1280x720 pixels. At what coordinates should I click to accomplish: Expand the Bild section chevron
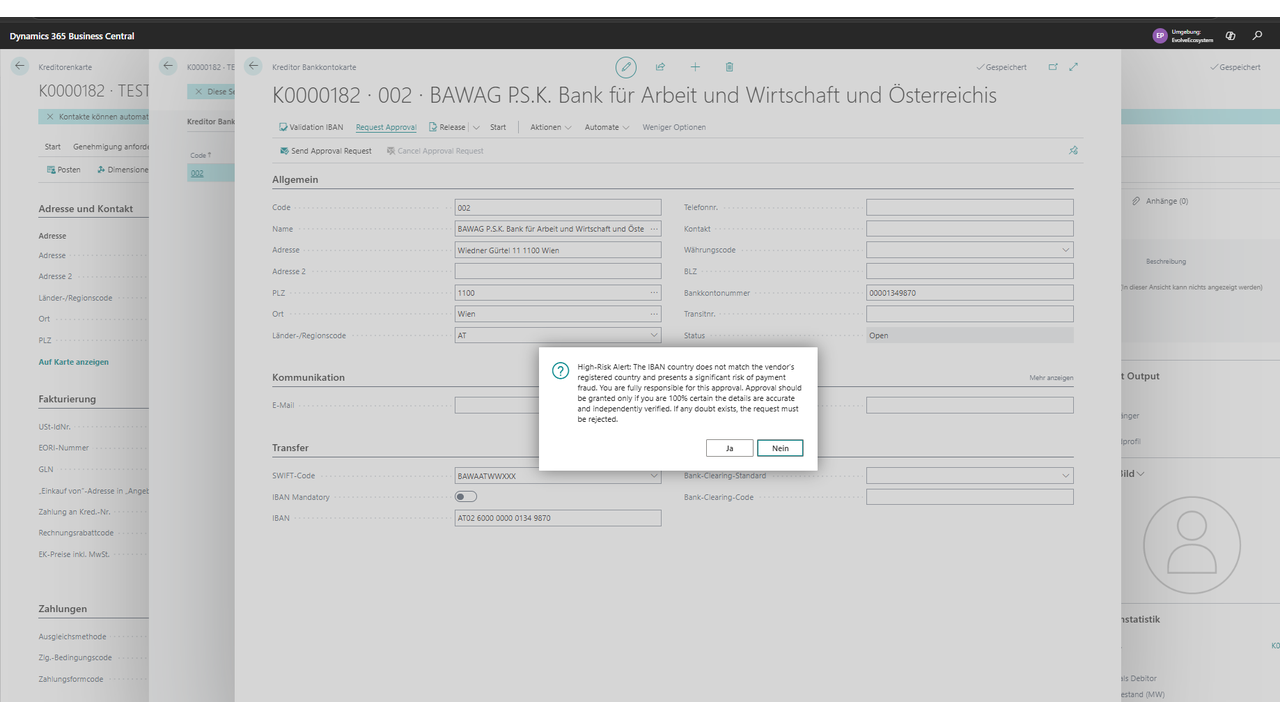(1141, 474)
